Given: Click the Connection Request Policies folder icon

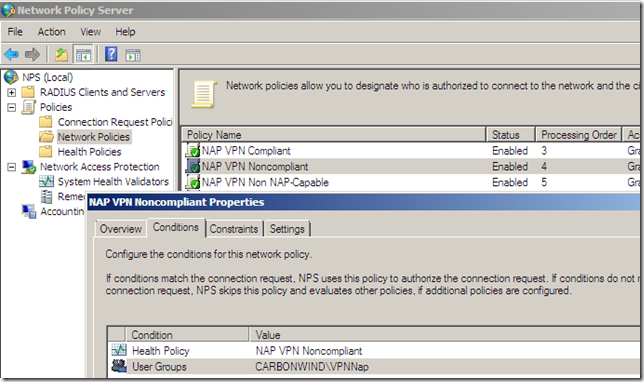Looking at the screenshot, I should [x=46, y=122].
